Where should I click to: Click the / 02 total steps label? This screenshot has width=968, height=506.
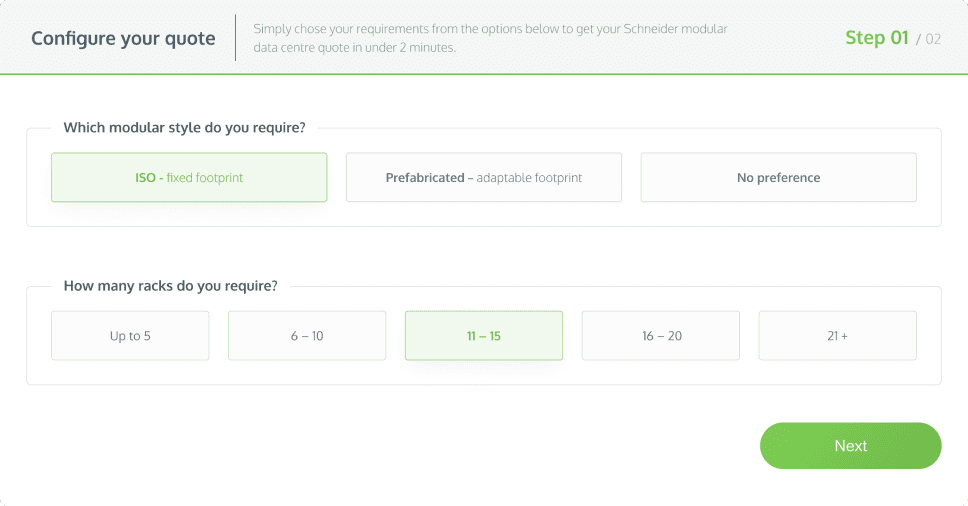click(x=928, y=39)
